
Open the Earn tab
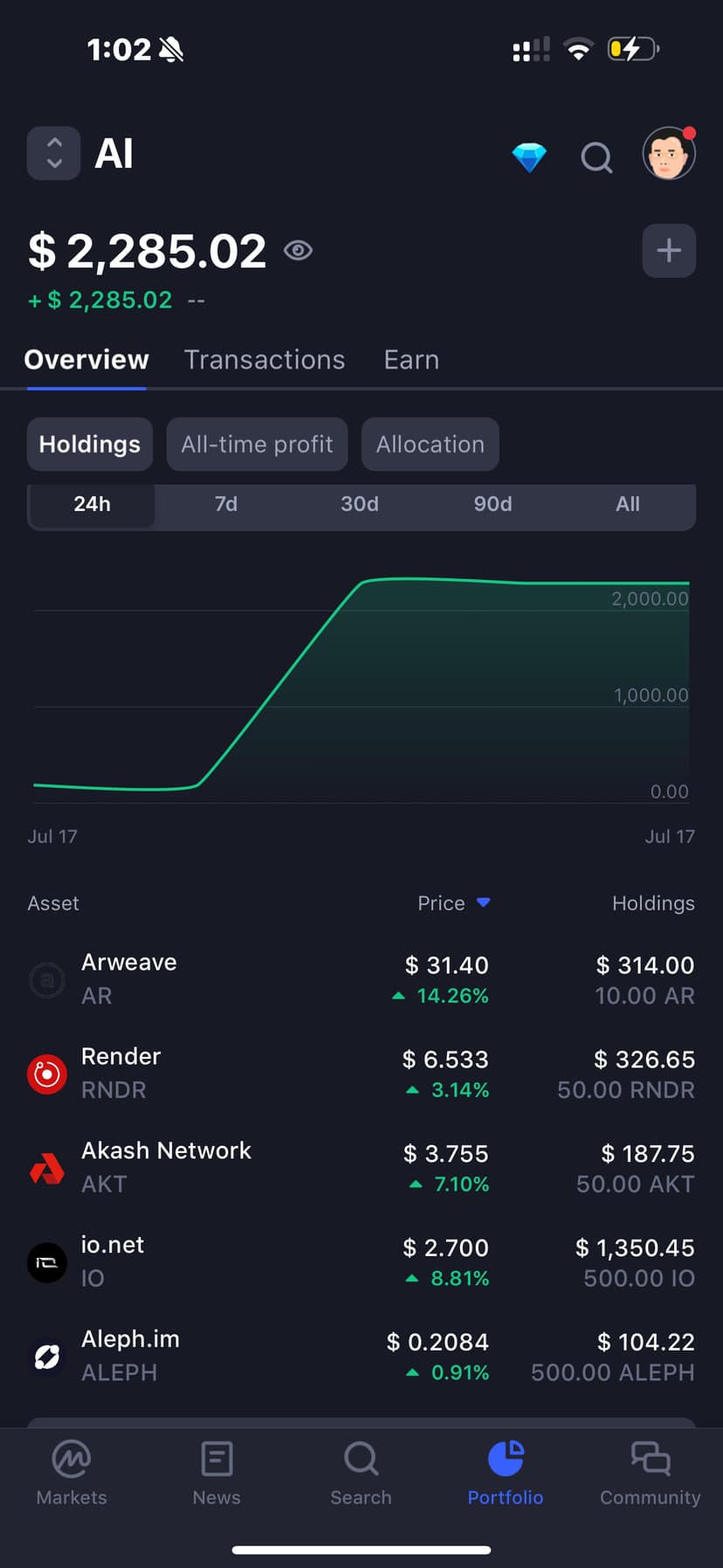(x=411, y=360)
